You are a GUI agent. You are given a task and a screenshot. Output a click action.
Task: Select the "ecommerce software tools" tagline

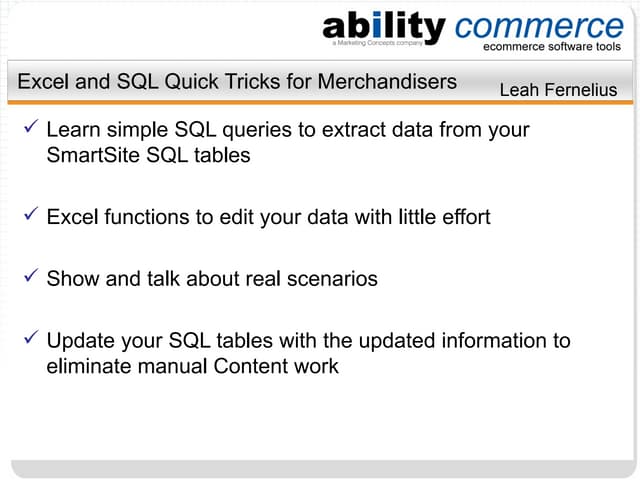click(552, 47)
